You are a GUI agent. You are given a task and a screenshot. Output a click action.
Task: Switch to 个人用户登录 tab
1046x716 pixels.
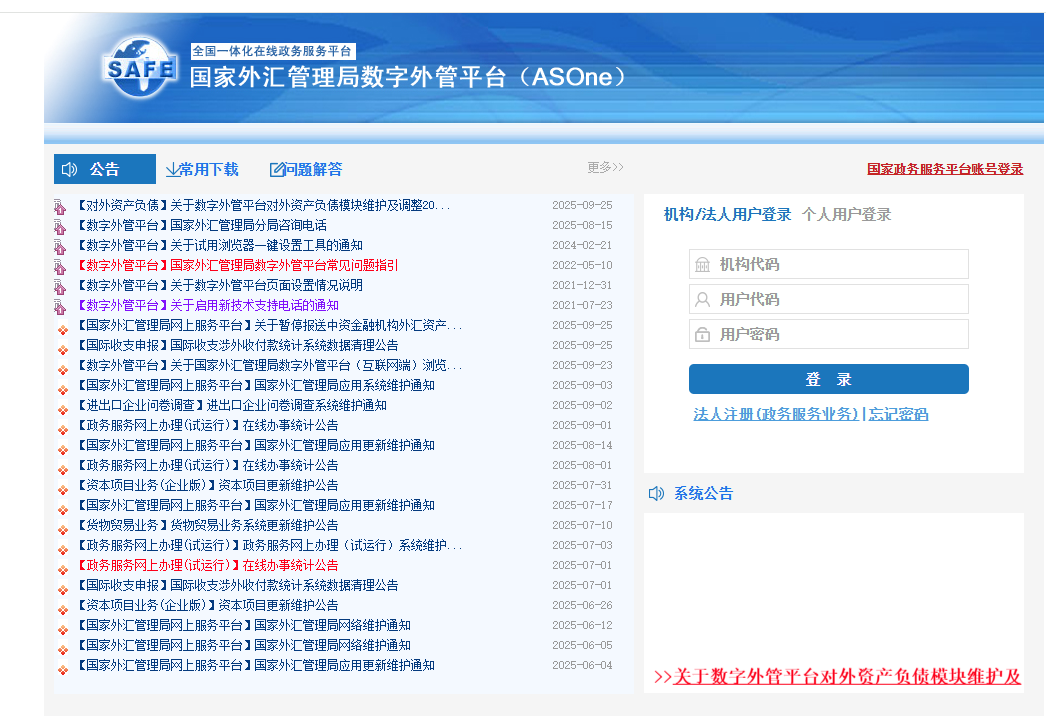point(846,215)
